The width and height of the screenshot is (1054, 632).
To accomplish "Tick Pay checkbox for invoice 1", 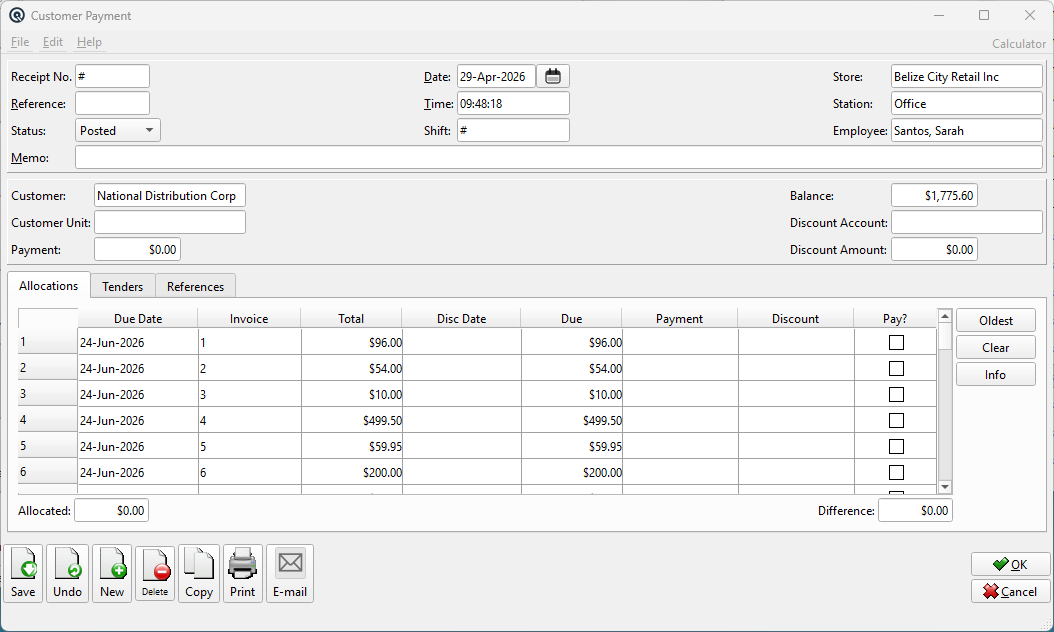I will [x=896, y=343].
